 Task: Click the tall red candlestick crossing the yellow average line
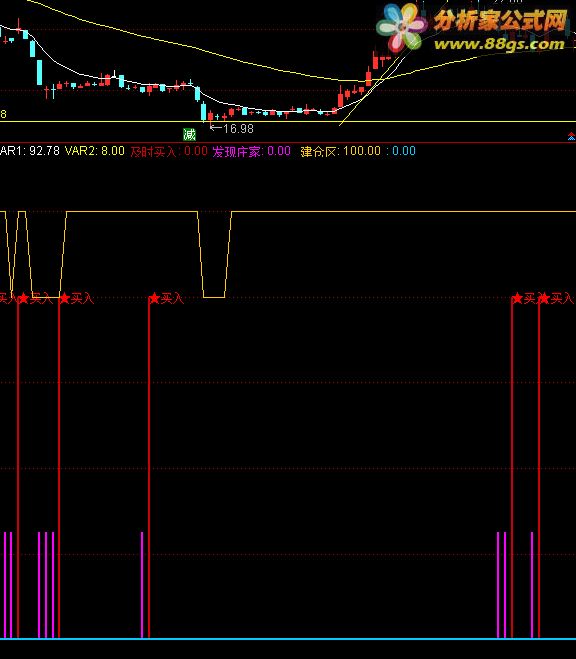pyautogui.click(x=368, y=76)
